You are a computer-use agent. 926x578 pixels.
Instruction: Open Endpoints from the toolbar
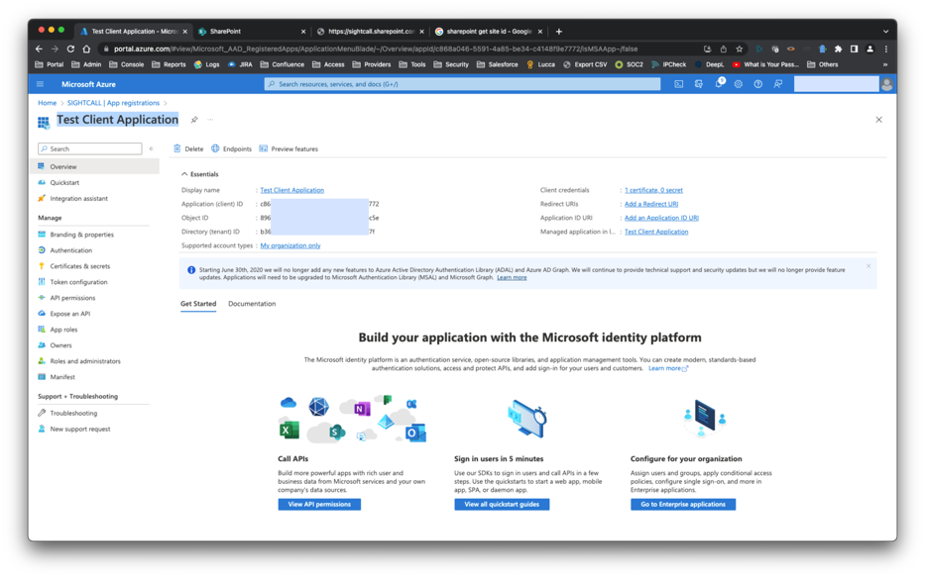[232, 149]
